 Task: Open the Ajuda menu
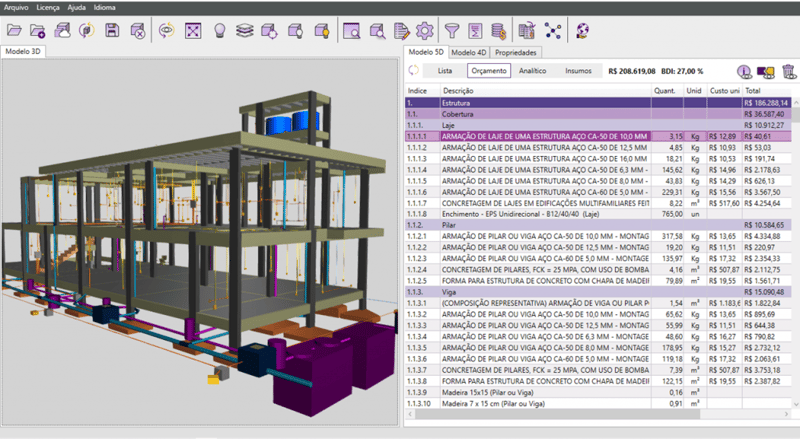tap(77, 8)
